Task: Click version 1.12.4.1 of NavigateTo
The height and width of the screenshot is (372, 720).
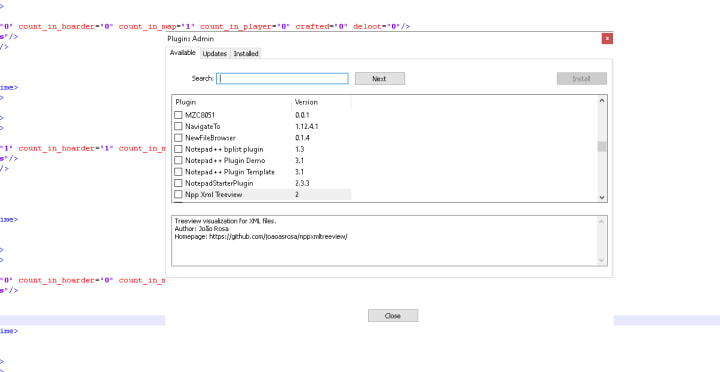Action: point(307,126)
